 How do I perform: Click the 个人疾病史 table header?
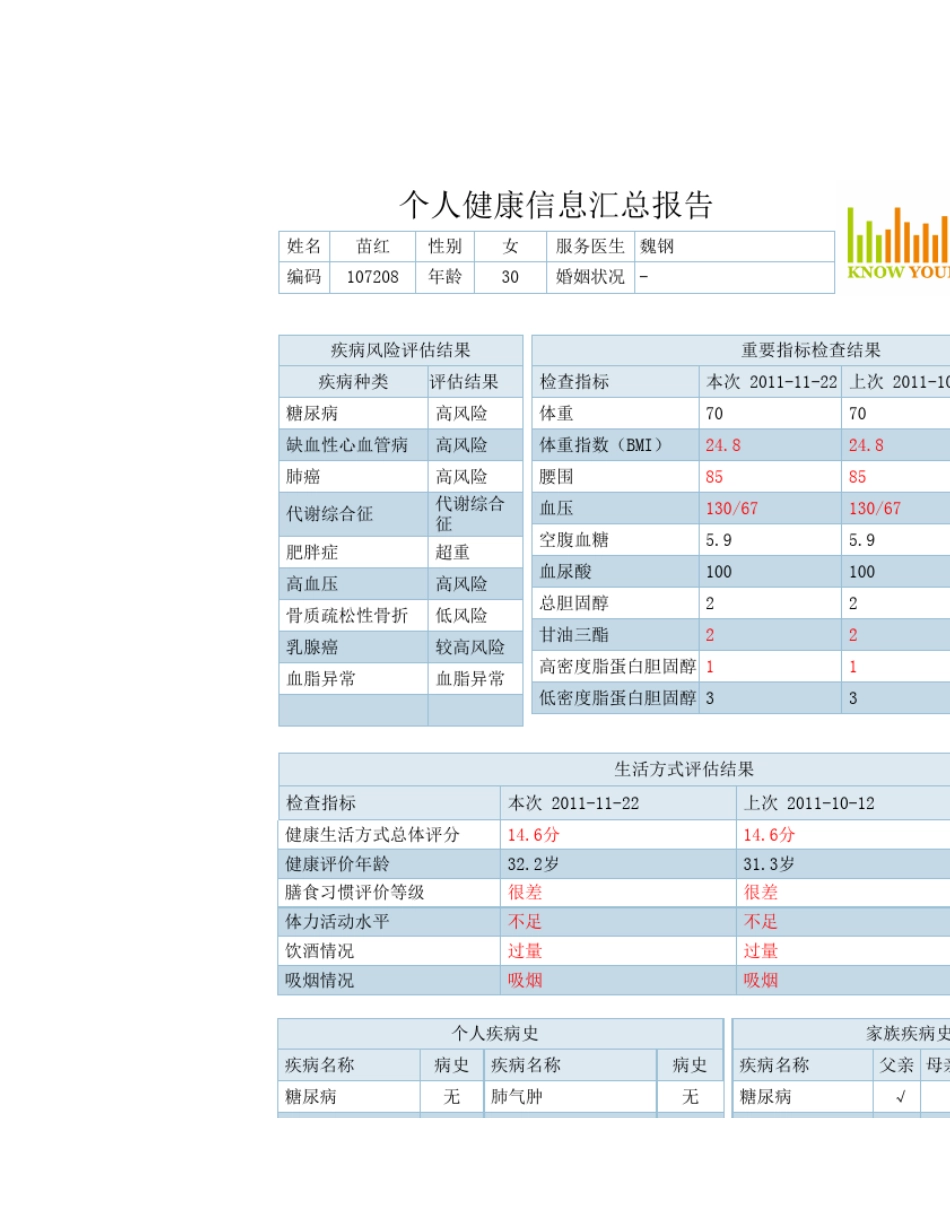tap(500, 1034)
